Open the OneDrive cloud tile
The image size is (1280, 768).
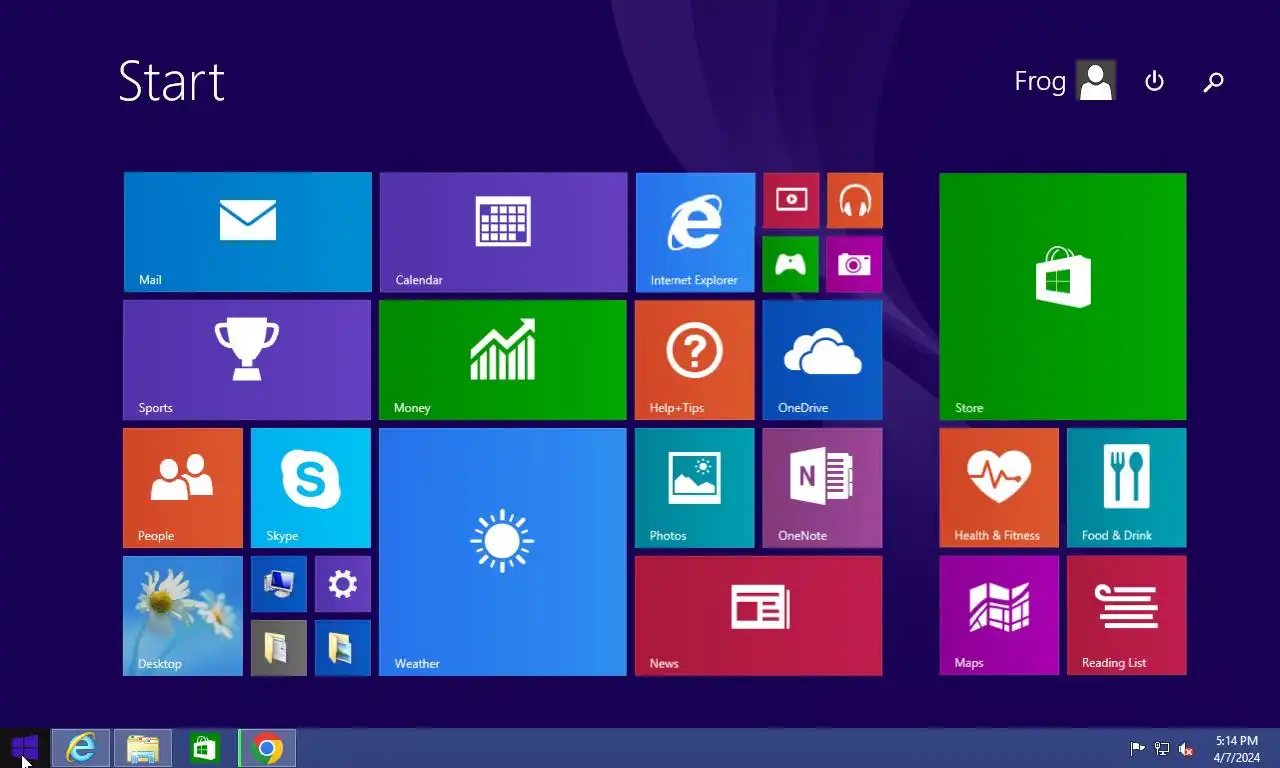coord(823,360)
